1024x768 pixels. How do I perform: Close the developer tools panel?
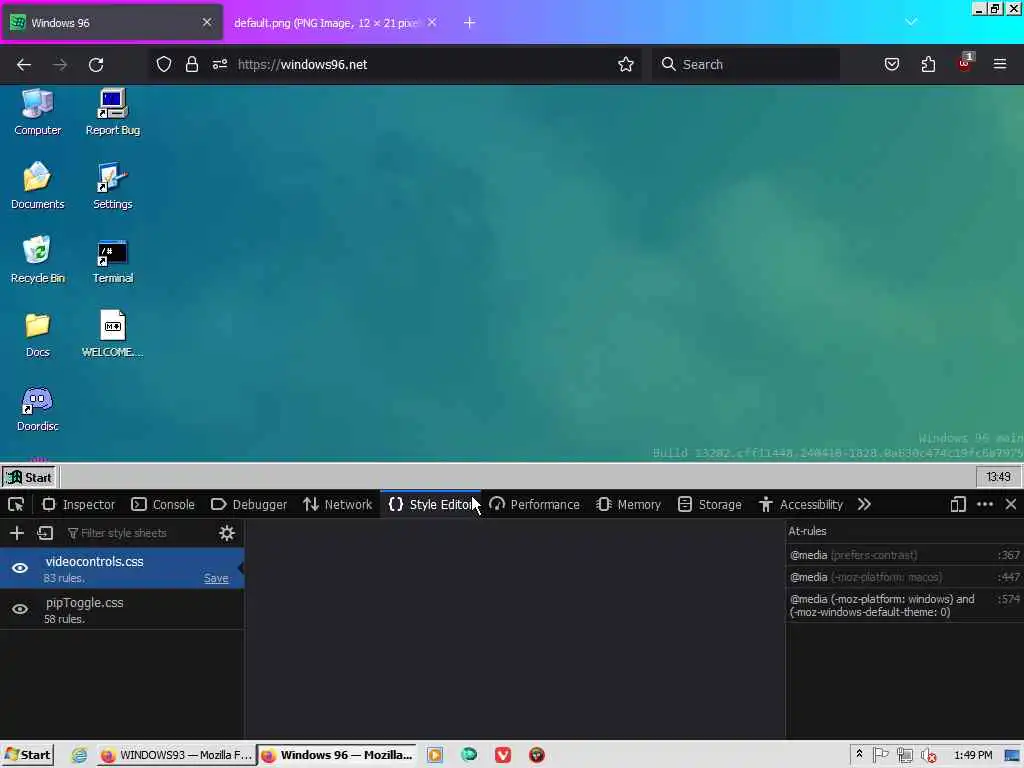pyautogui.click(x=1011, y=505)
